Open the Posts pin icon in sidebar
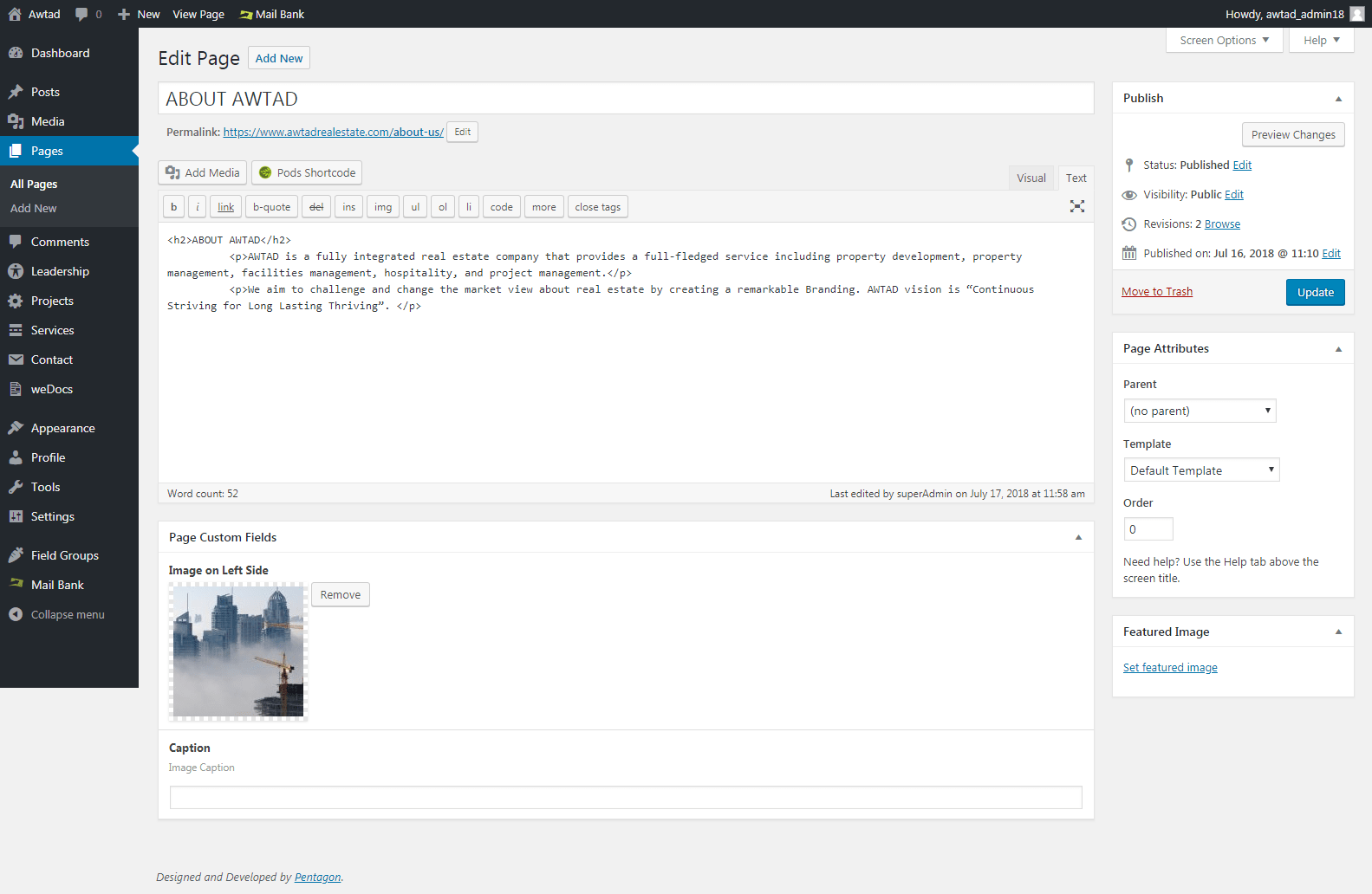 click(x=16, y=92)
